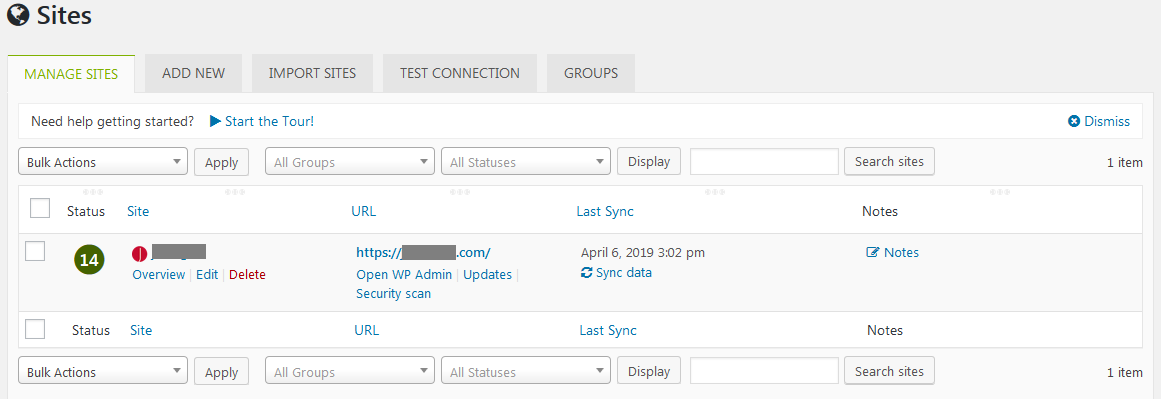Click the play icon for Start the Tour
Viewport: 1161px width, 399px height.
[215, 121]
